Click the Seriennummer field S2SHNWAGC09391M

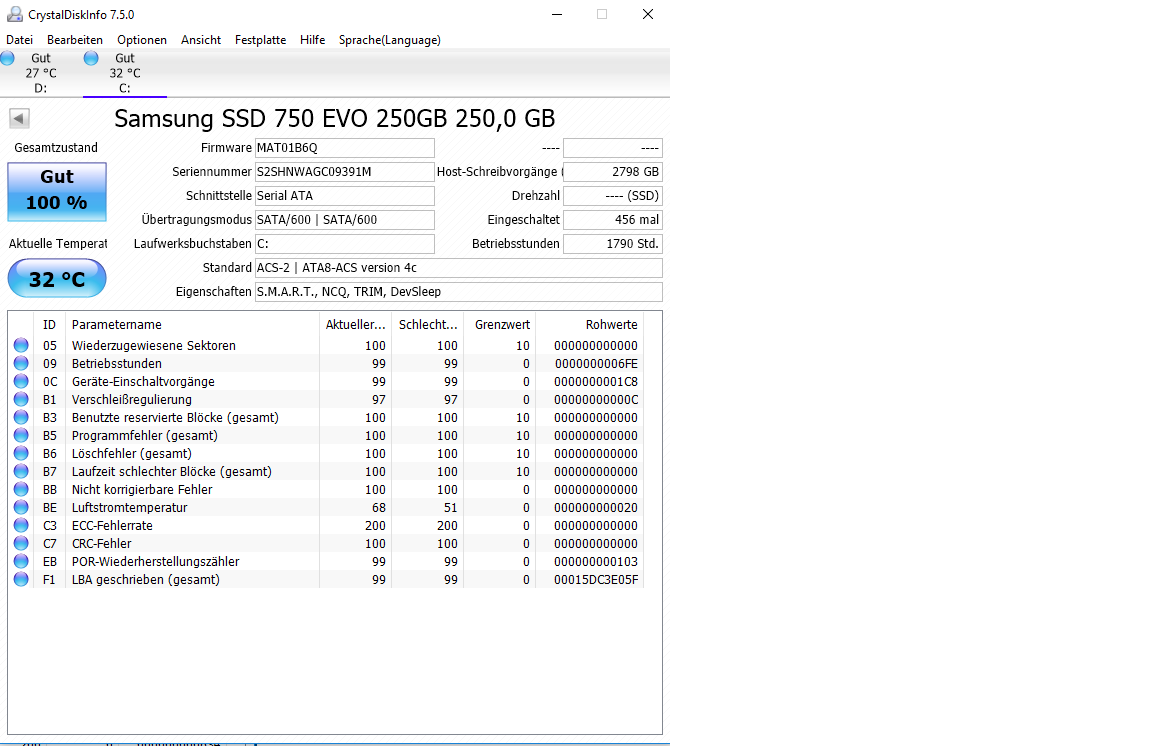pos(345,172)
